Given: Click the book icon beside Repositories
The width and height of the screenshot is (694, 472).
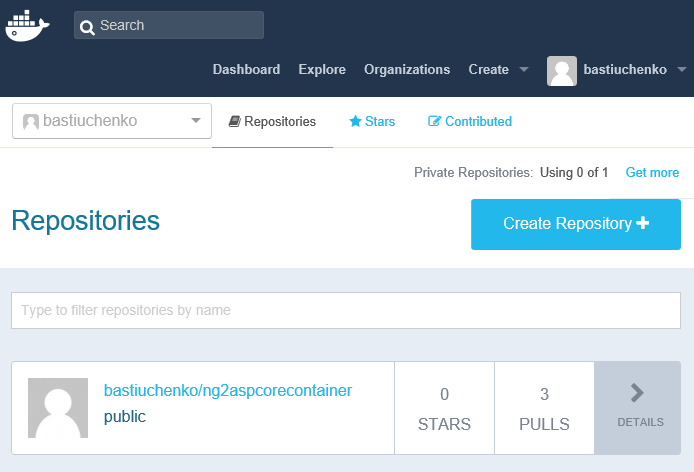Looking at the screenshot, I should pyautogui.click(x=235, y=121).
